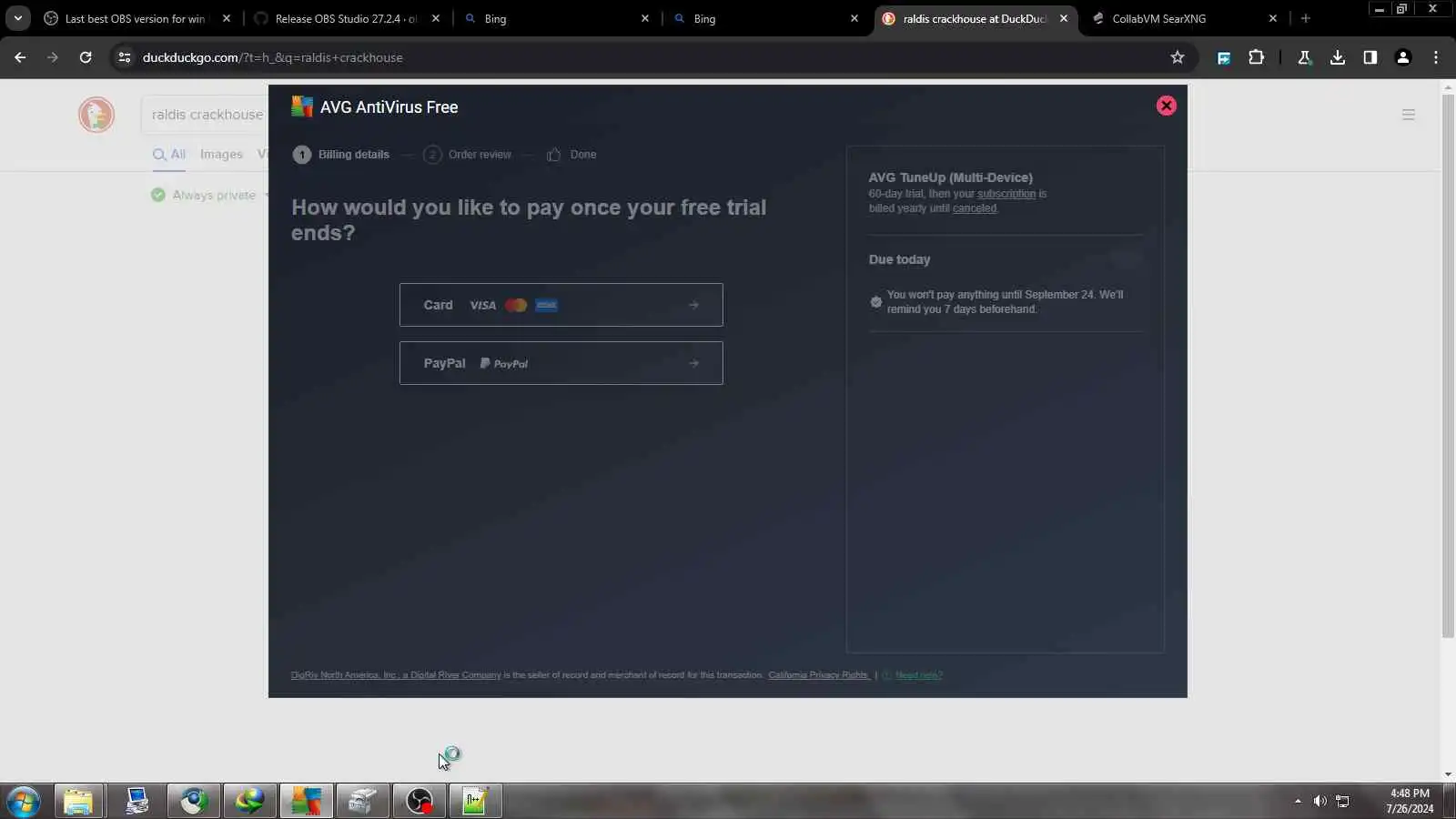This screenshot has height=819, width=1456.
Task: Click the raldis crackhouse search field
Action: (206, 115)
